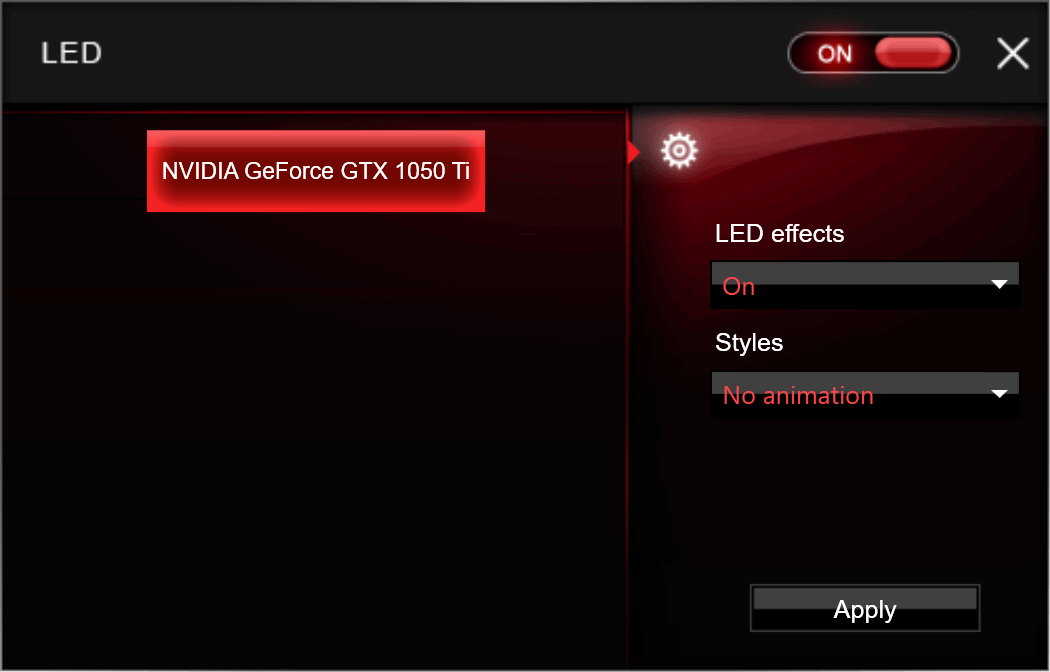Open the gear settings icon
Viewport: 1050px width, 672px height.
click(x=679, y=151)
